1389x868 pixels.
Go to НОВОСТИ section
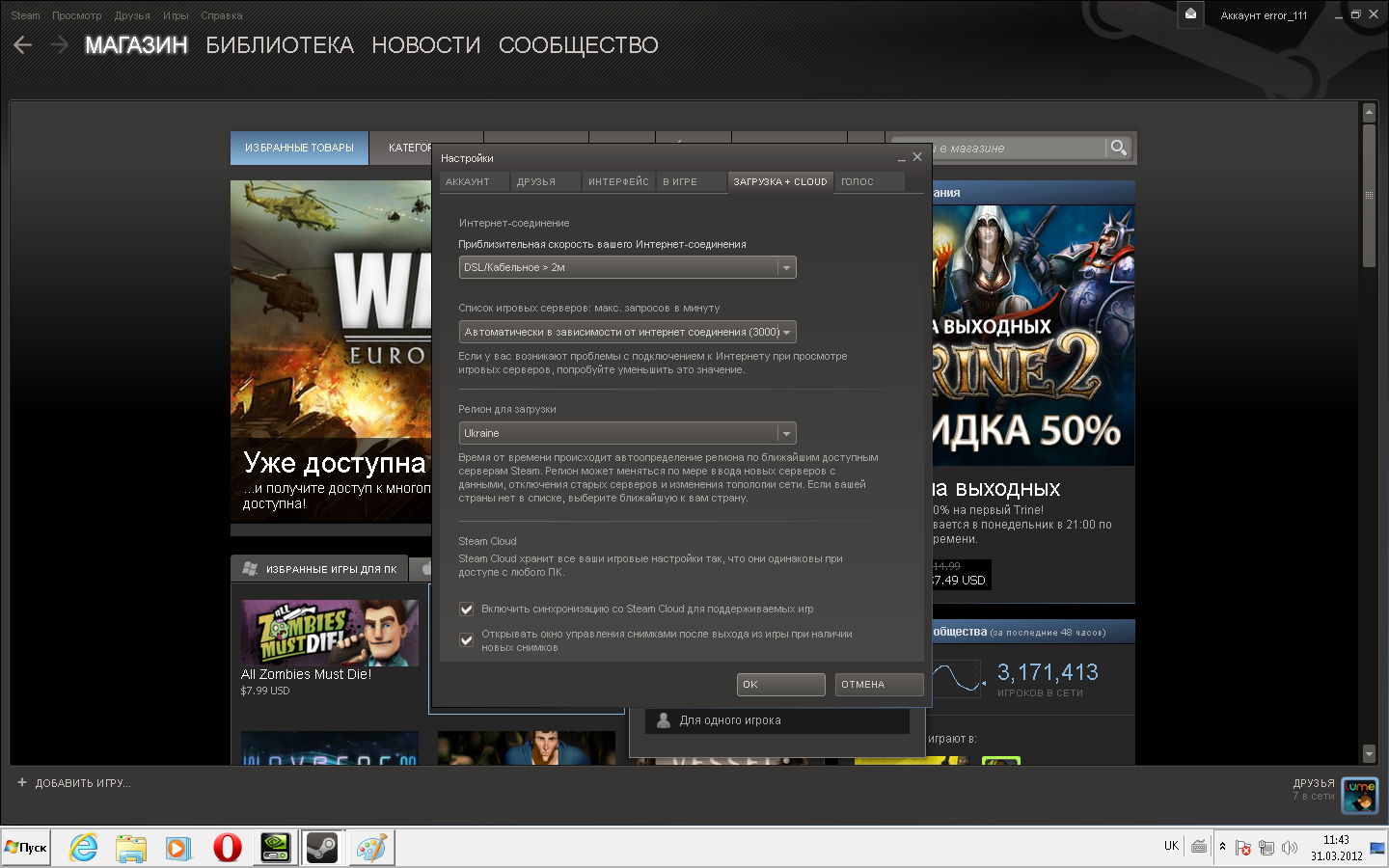tap(426, 45)
